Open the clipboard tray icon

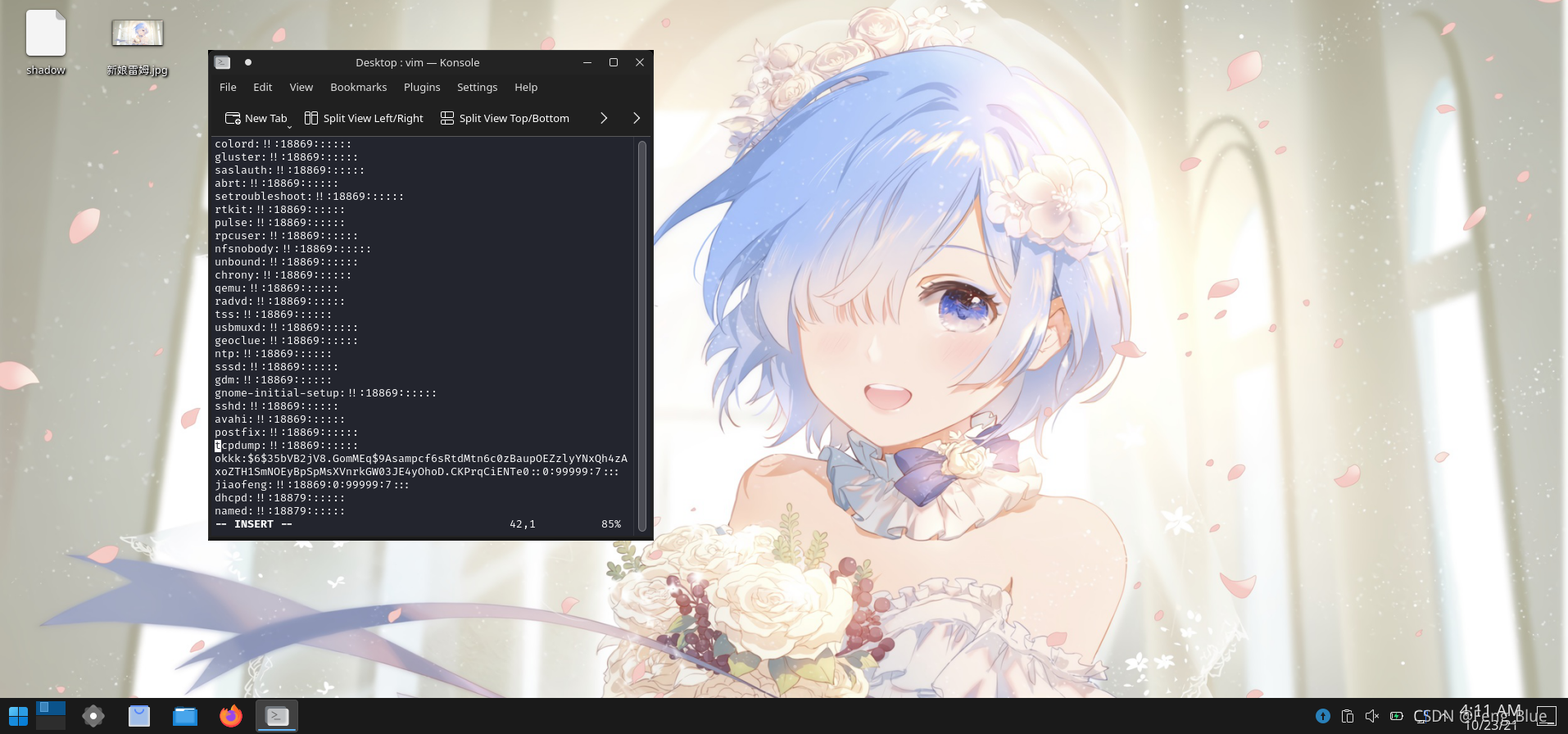click(1348, 716)
